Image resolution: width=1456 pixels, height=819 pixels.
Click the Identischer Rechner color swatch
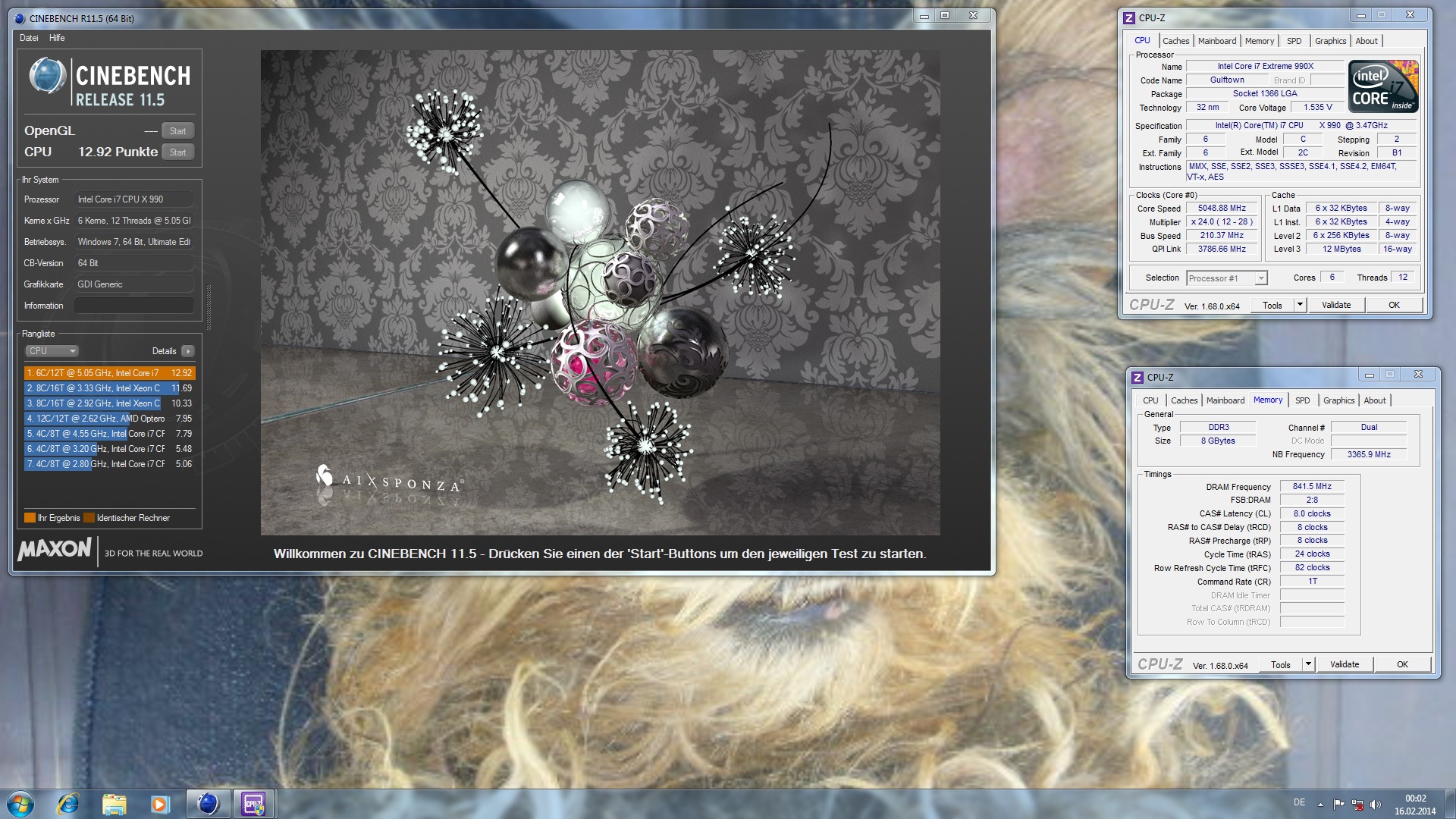point(89,518)
